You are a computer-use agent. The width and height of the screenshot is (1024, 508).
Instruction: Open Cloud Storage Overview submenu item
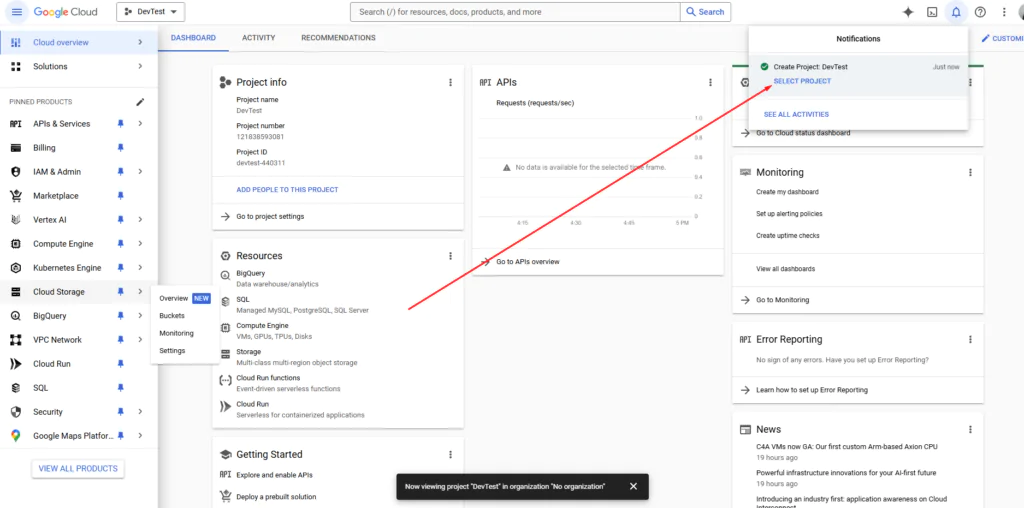pos(185,298)
